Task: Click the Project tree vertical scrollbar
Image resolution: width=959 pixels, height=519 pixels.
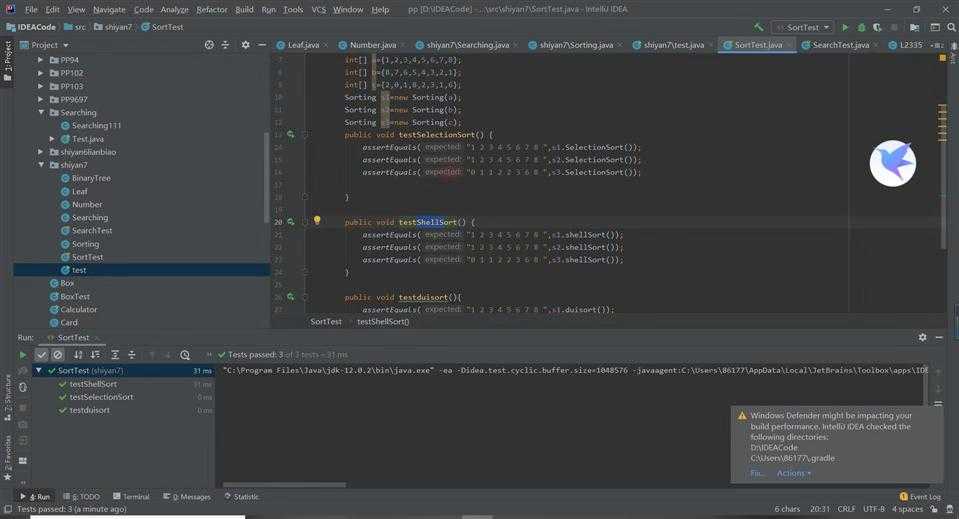Action: (x=266, y=177)
